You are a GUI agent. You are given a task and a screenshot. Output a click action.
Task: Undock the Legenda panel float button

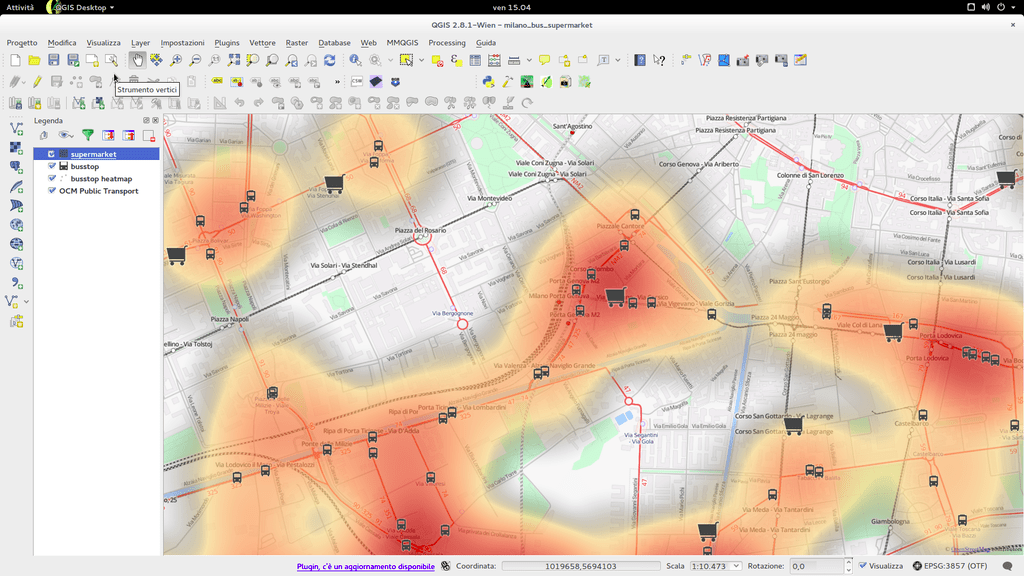tap(146, 120)
